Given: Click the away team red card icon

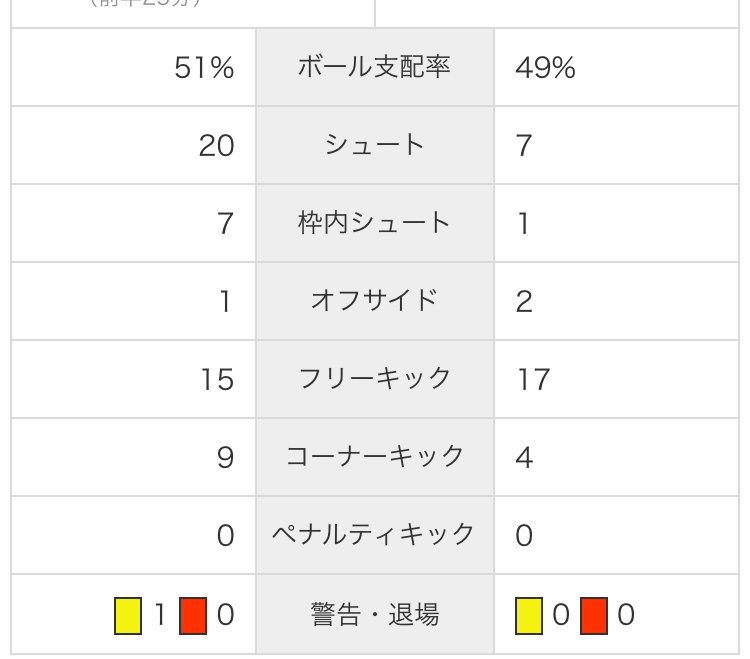Looking at the screenshot, I should (x=594, y=615).
